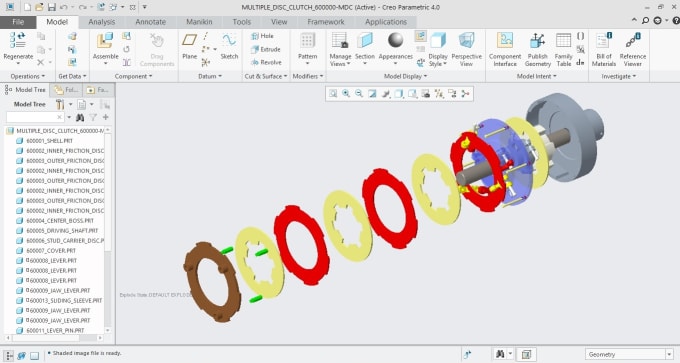This screenshot has height=363, width=680.
Task: Open the Geometry selection filter dropdown
Action: pos(628,354)
